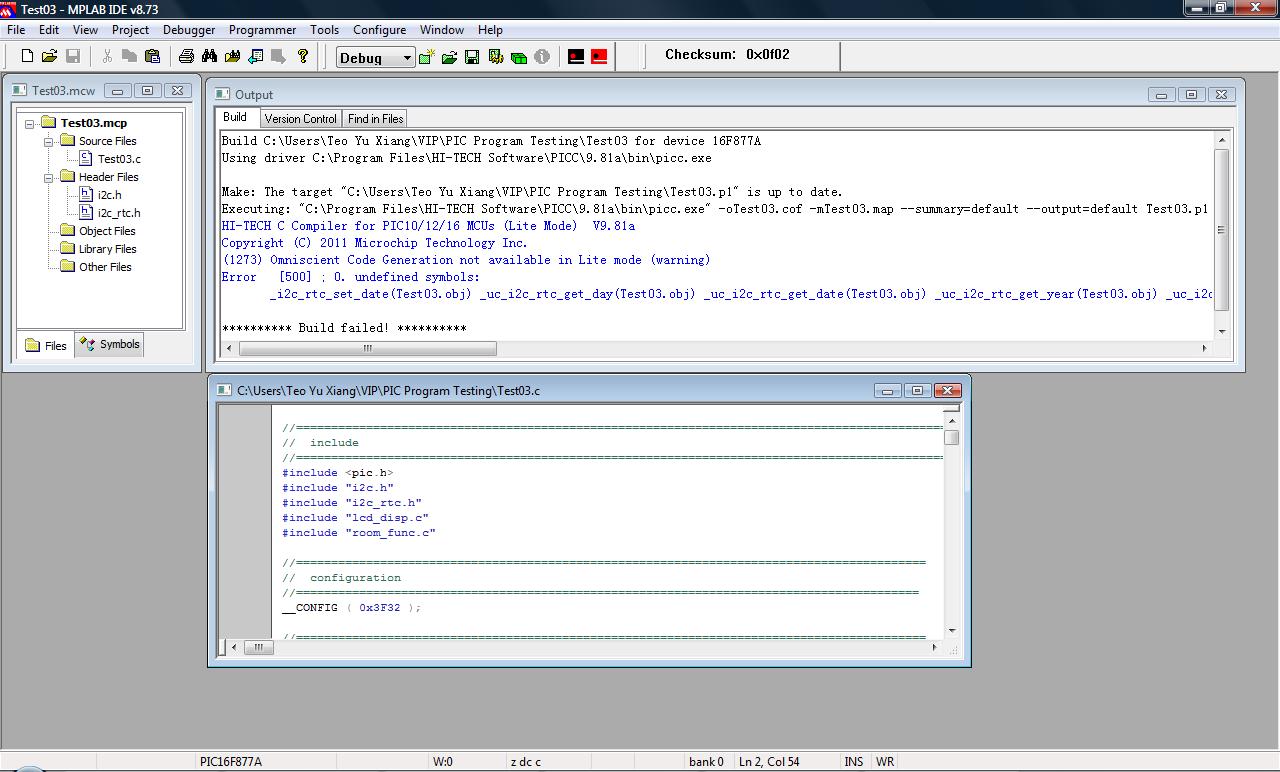Screen dimensions: 1280x772
Task: Click the Find in Files icon
Action: (x=232, y=57)
